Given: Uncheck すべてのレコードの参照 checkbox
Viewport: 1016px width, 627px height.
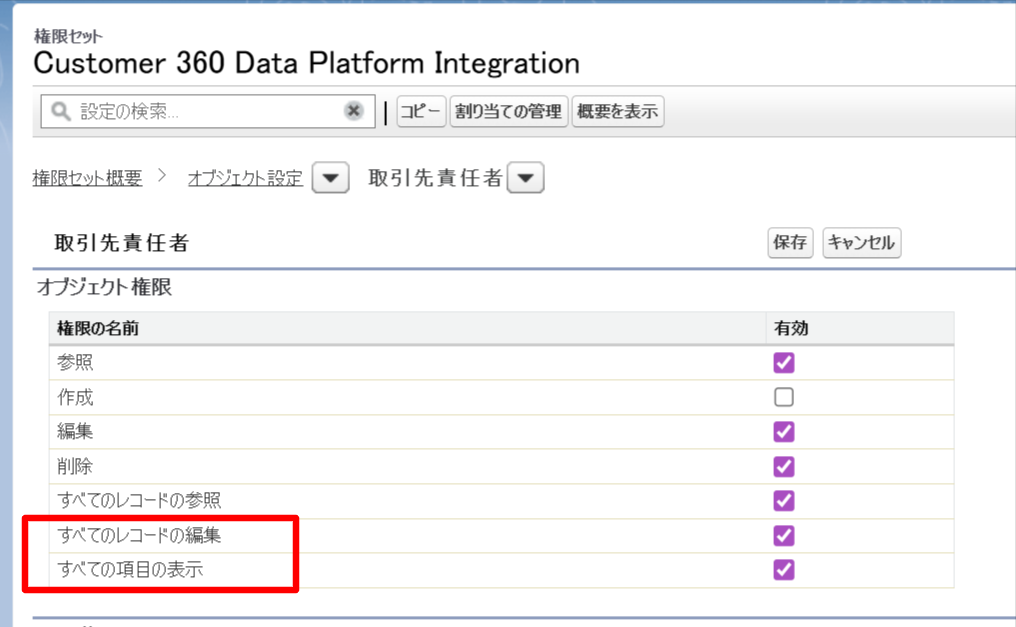Looking at the screenshot, I should click(x=783, y=501).
